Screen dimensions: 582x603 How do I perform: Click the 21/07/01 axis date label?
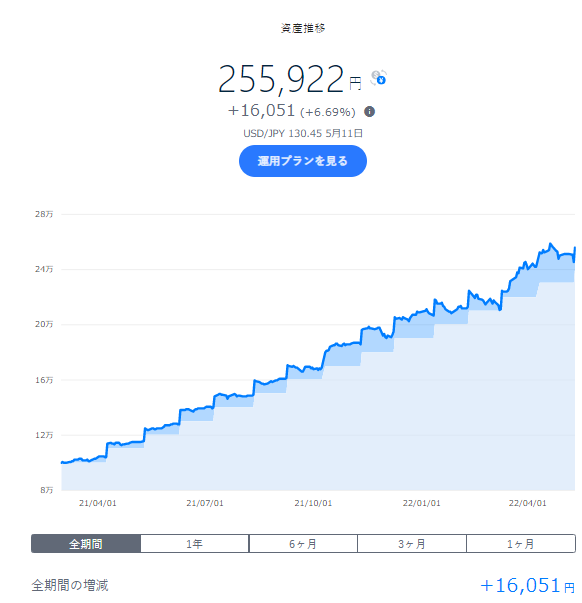[205, 503]
